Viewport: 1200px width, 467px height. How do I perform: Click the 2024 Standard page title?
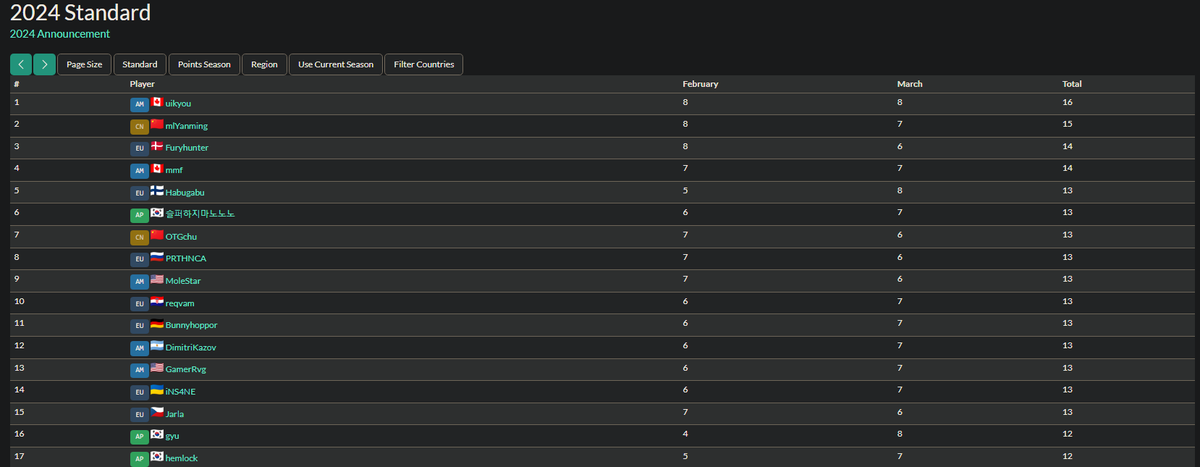80,12
